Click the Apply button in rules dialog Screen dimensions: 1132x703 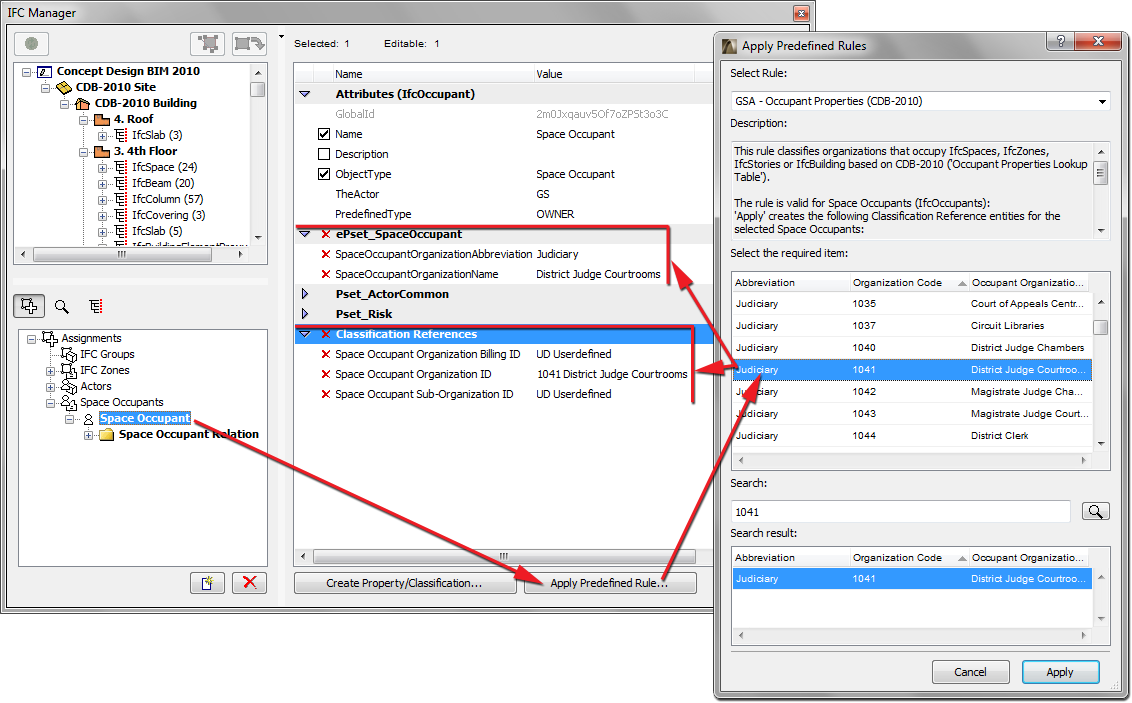coord(1060,672)
